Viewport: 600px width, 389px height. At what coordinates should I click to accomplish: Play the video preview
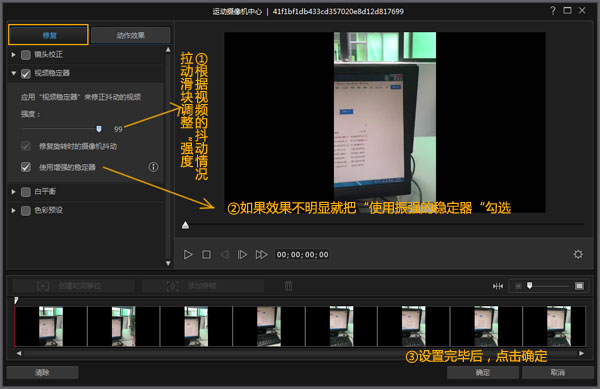point(188,254)
